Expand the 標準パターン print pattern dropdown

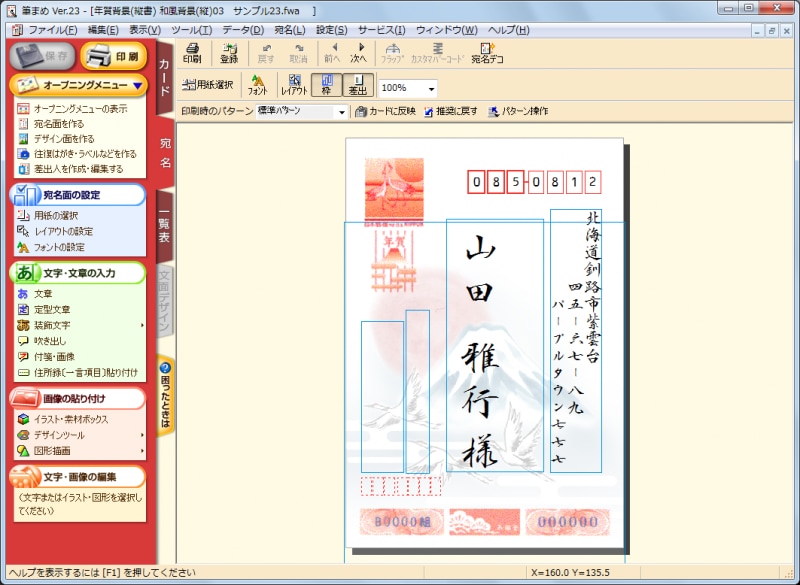pyautogui.click(x=341, y=111)
